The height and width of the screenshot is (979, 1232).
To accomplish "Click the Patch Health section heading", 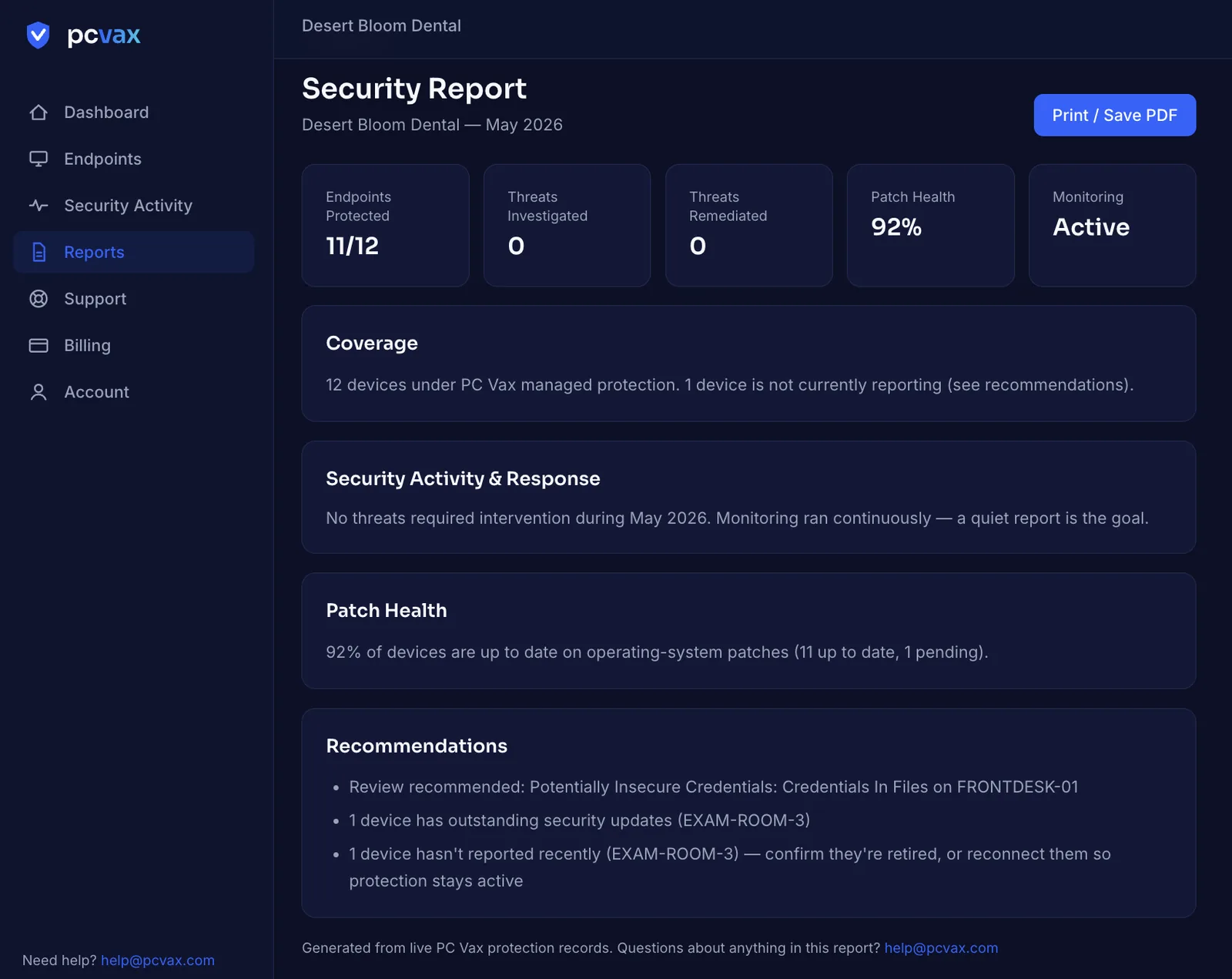I will pyautogui.click(x=387, y=611).
